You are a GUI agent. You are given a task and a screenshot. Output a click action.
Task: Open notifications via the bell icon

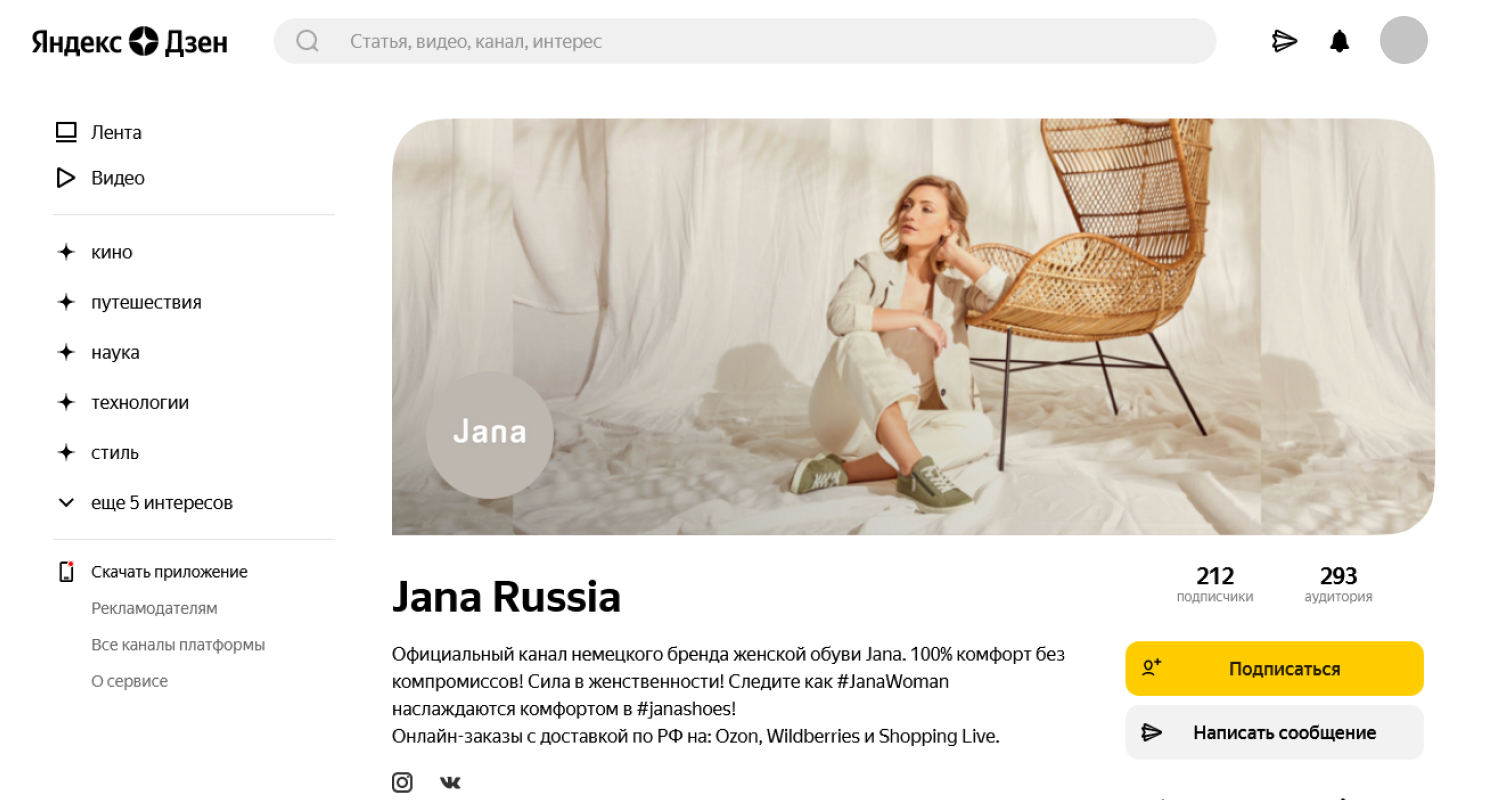click(x=1338, y=41)
